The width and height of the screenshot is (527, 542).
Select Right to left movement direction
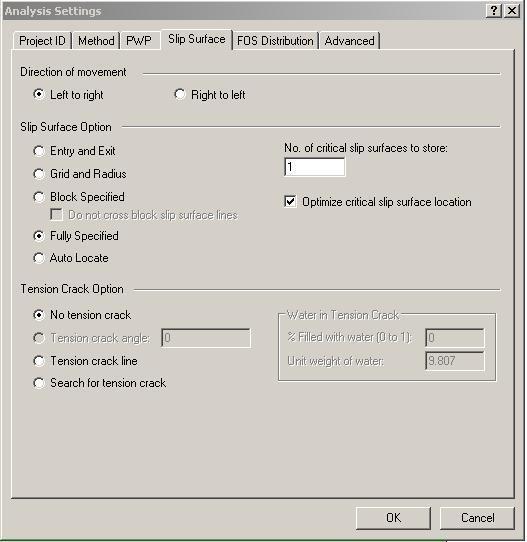[x=210, y=94]
